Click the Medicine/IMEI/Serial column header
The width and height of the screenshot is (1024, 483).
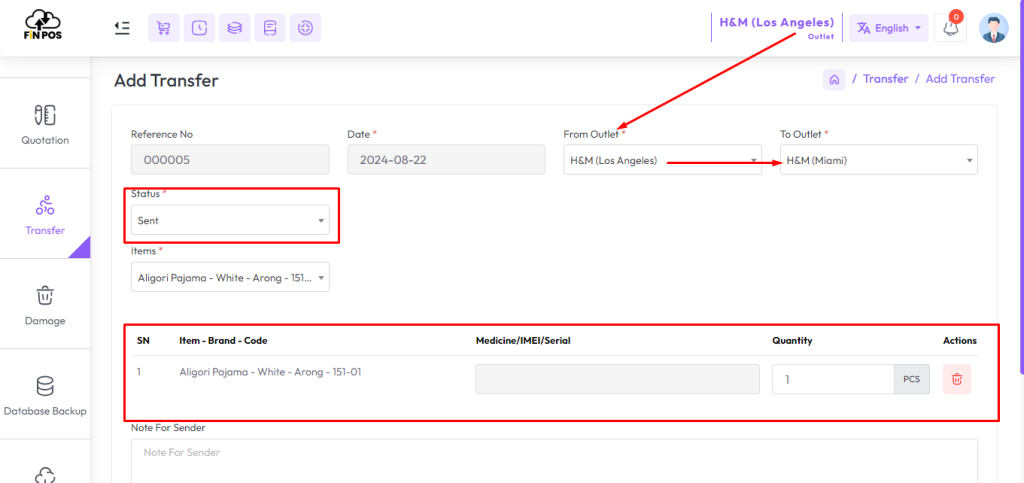[x=524, y=341]
